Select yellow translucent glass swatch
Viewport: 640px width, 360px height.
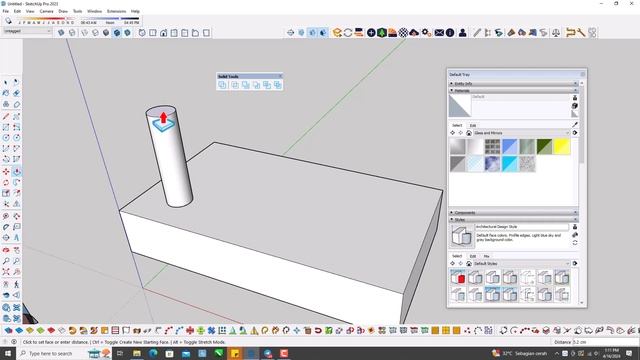point(562,147)
